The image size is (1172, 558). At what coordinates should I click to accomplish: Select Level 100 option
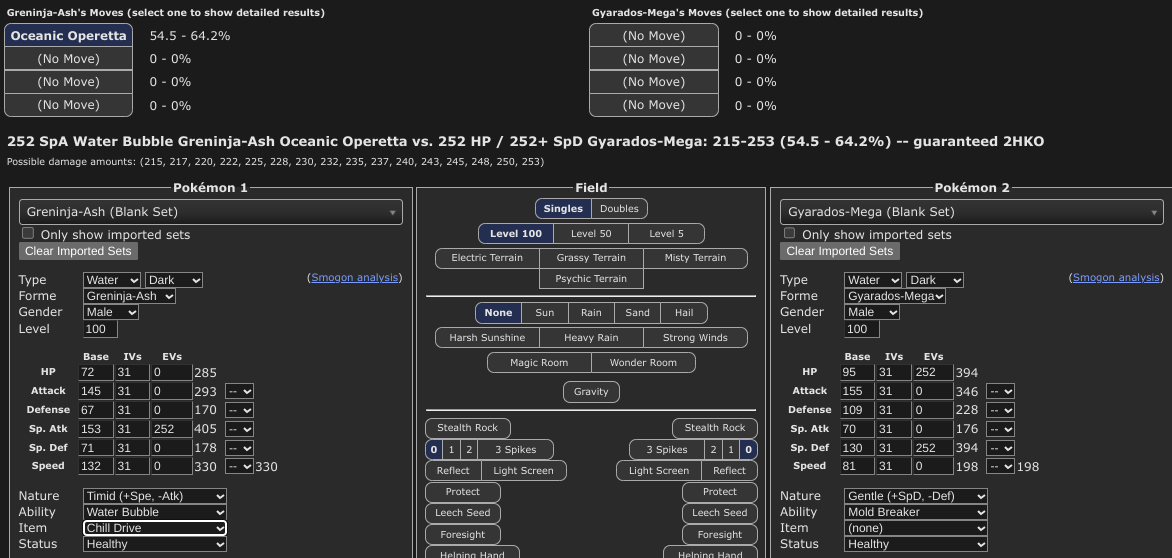(x=516, y=234)
